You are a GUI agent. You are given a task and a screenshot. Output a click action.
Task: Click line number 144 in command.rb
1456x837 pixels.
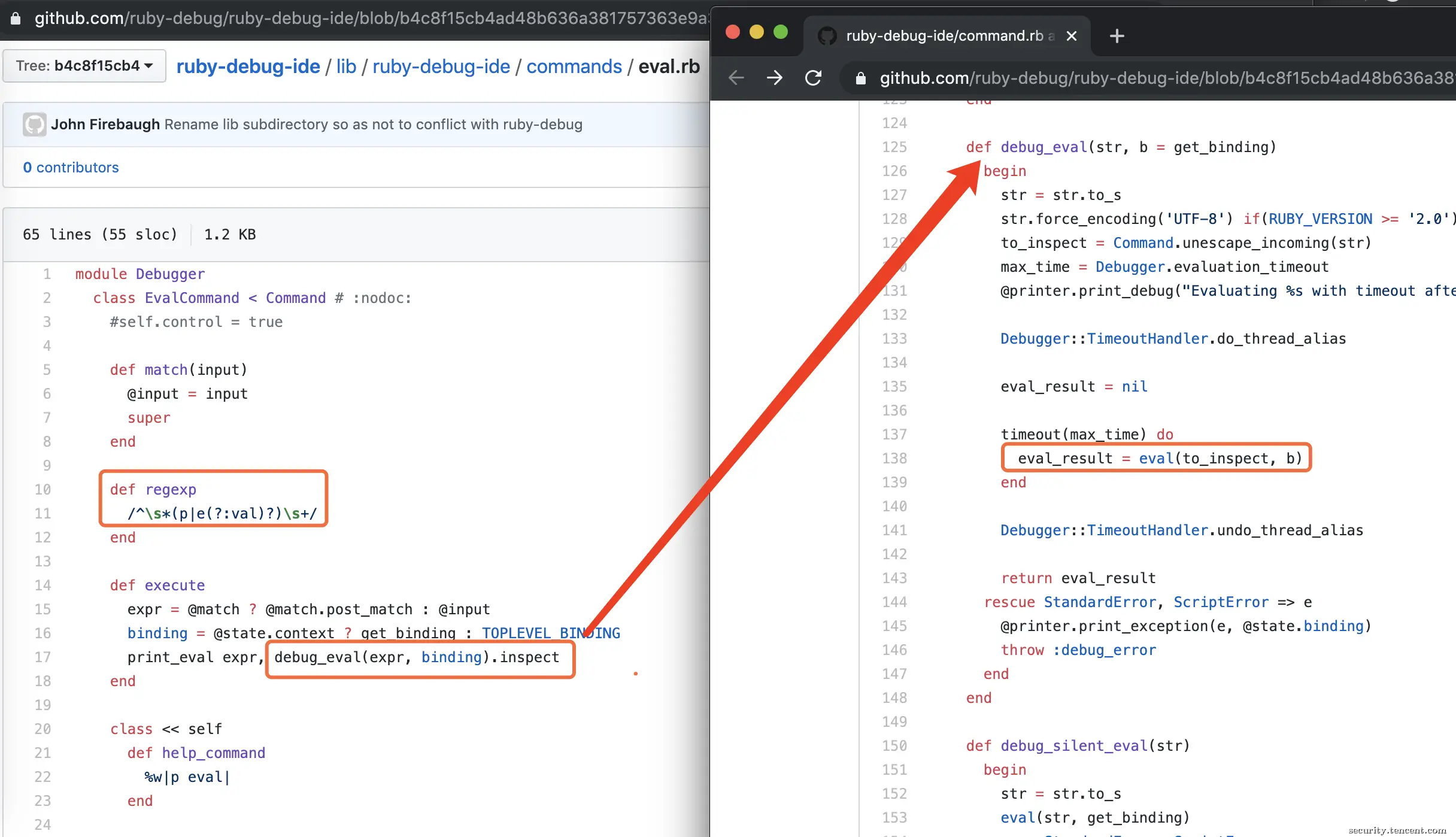[894, 602]
